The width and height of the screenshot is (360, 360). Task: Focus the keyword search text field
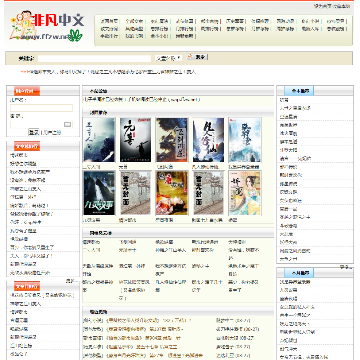(x=94, y=58)
